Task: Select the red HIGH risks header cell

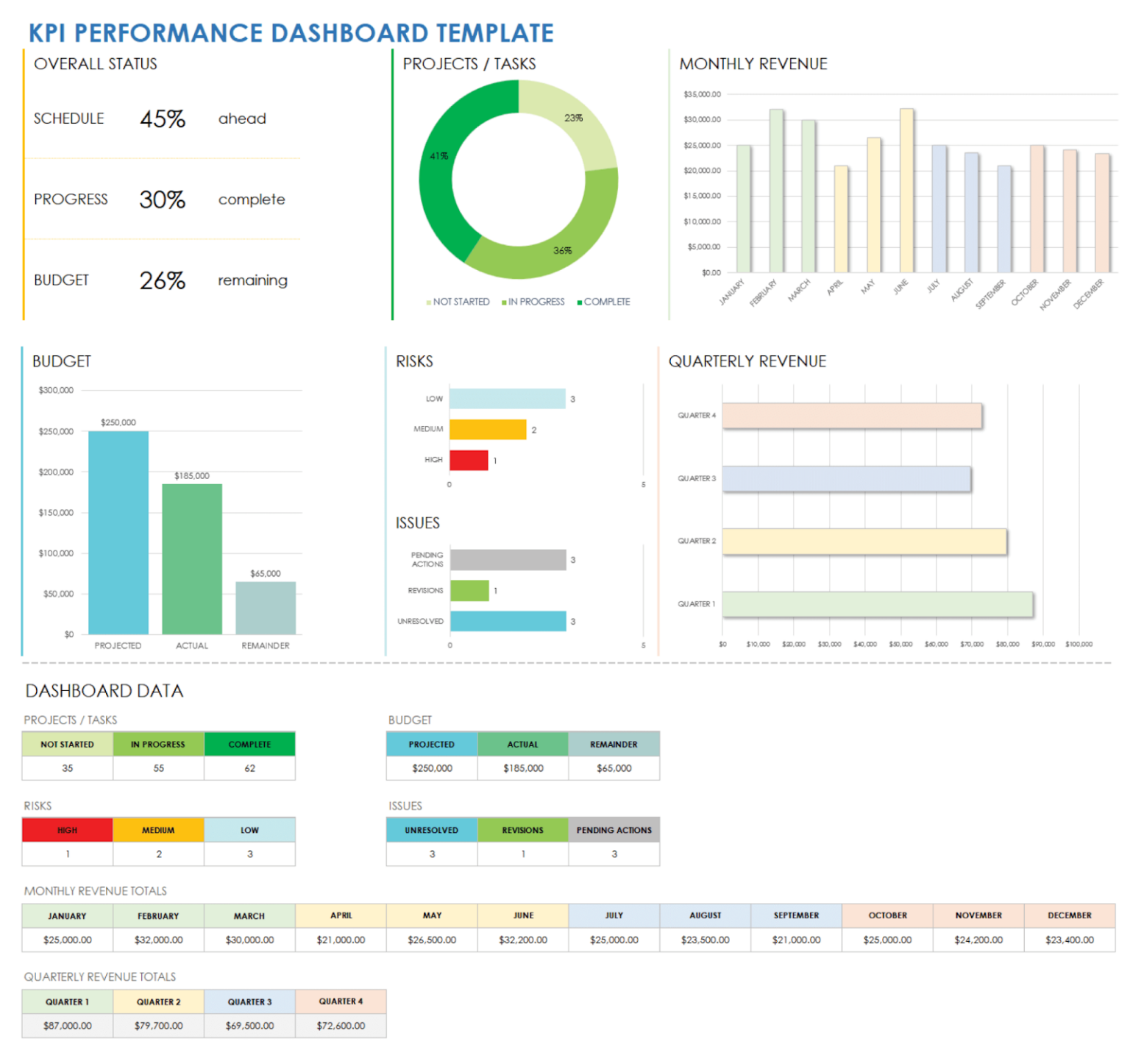Action: click(x=68, y=830)
